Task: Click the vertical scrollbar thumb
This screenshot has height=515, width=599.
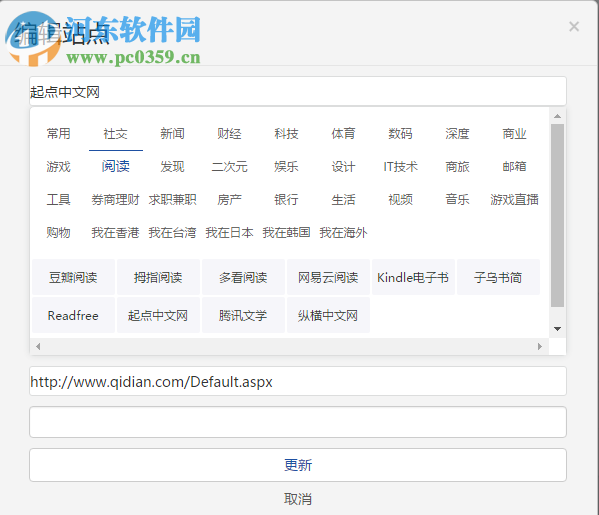Action: (x=557, y=215)
